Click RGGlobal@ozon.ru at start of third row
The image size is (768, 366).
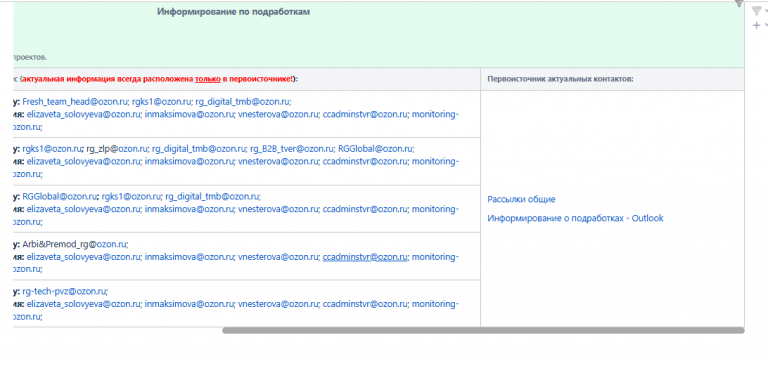(x=60, y=196)
